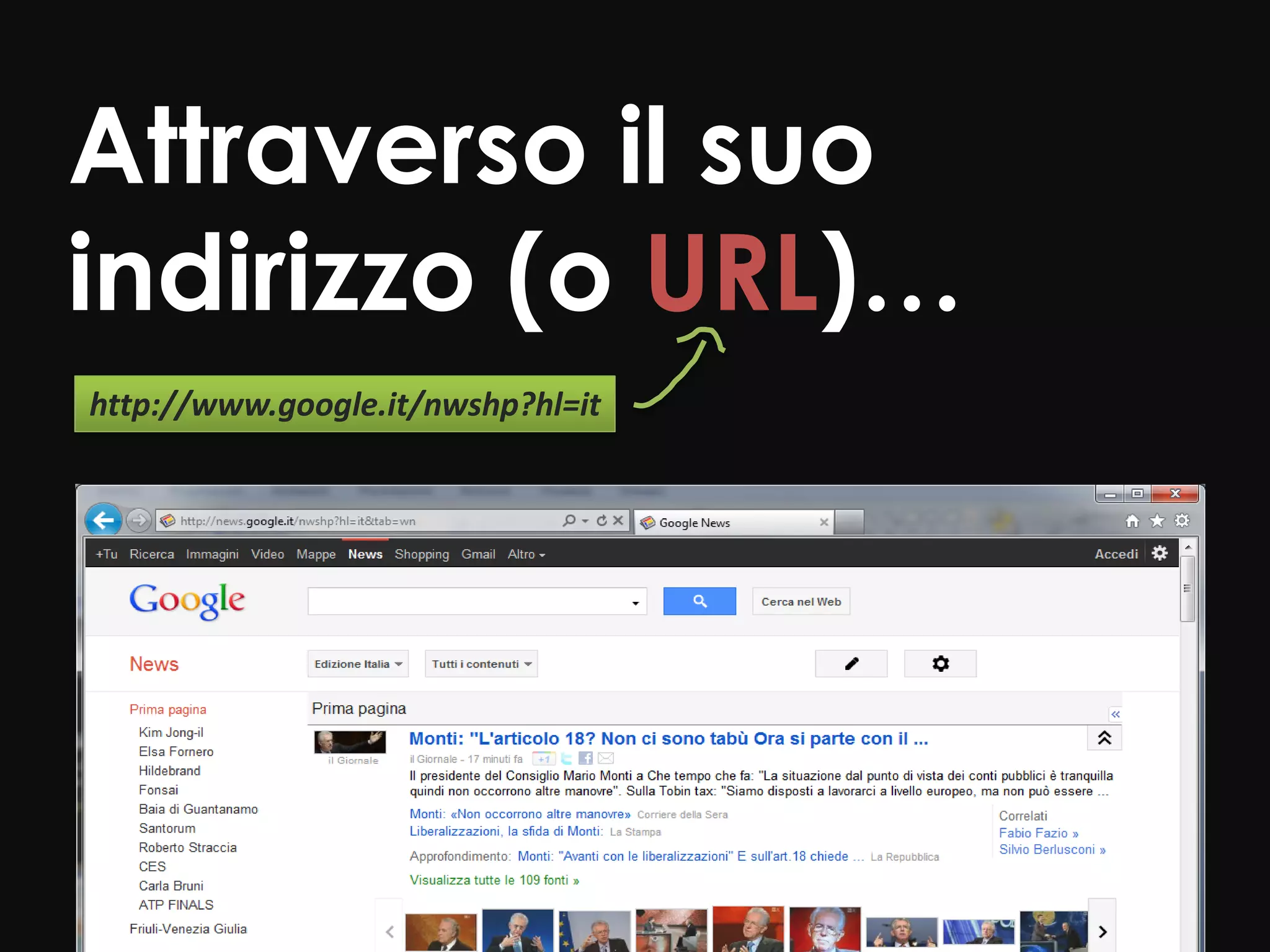Image resolution: width=1270 pixels, height=952 pixels.
Task: Select News in the top bar
Action: [x=365, y=554]
